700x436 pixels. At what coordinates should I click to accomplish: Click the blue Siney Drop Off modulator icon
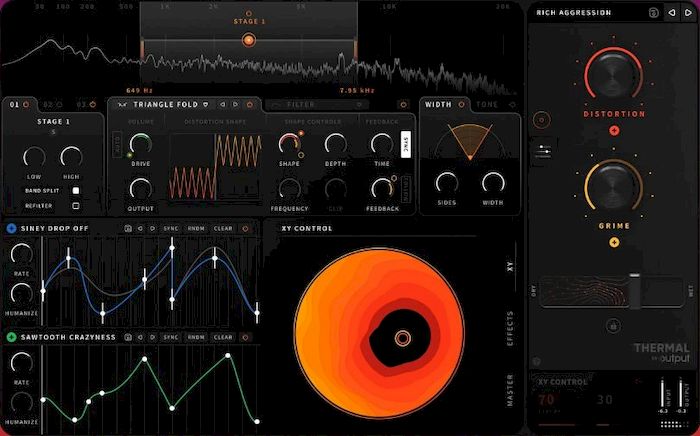11,228
